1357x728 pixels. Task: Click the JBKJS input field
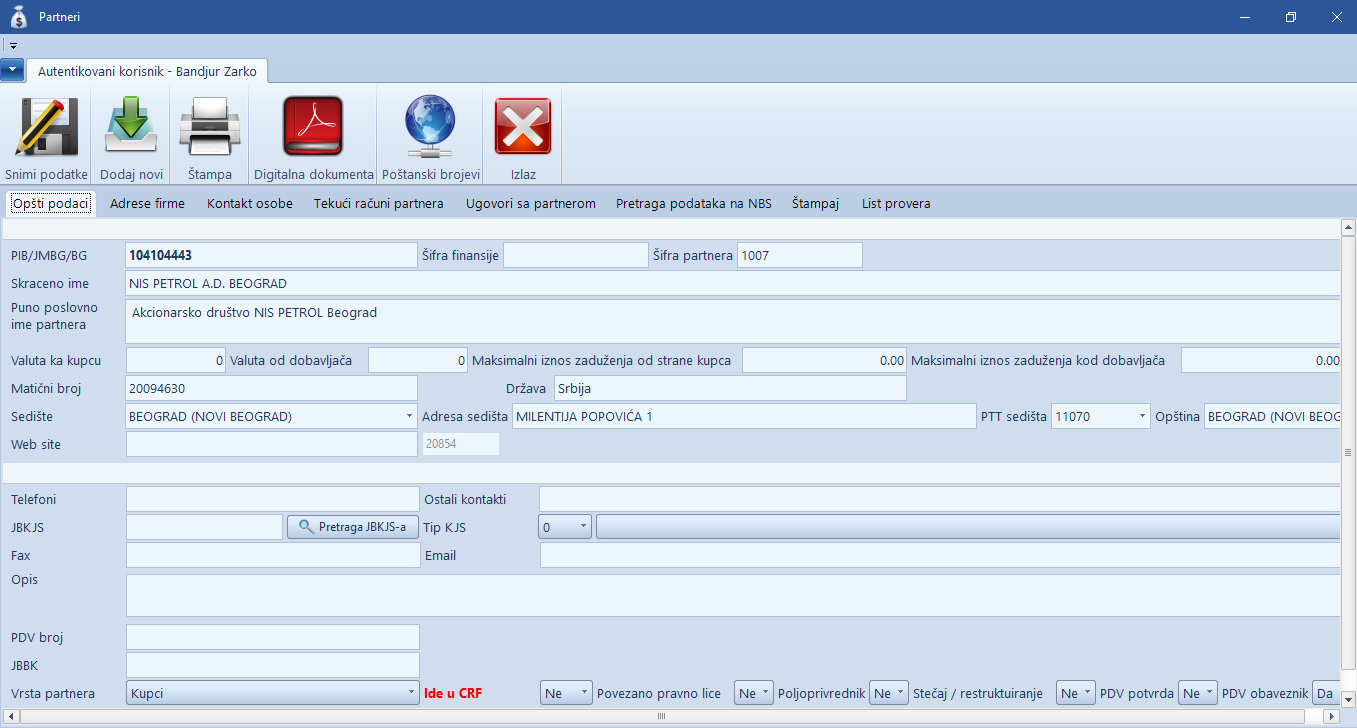pos(204,526)
